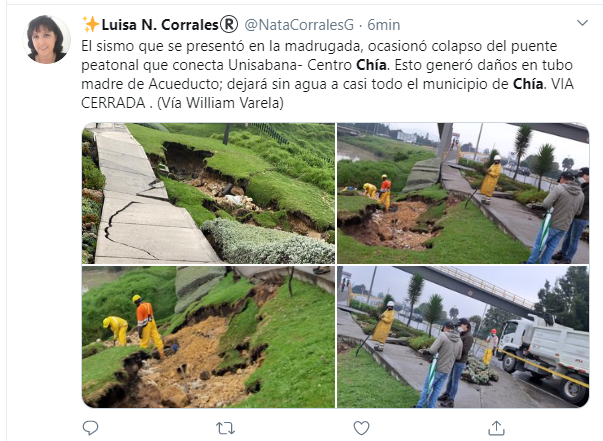
Task: Click the CERRADA text in the tweet
Action: 113,103
